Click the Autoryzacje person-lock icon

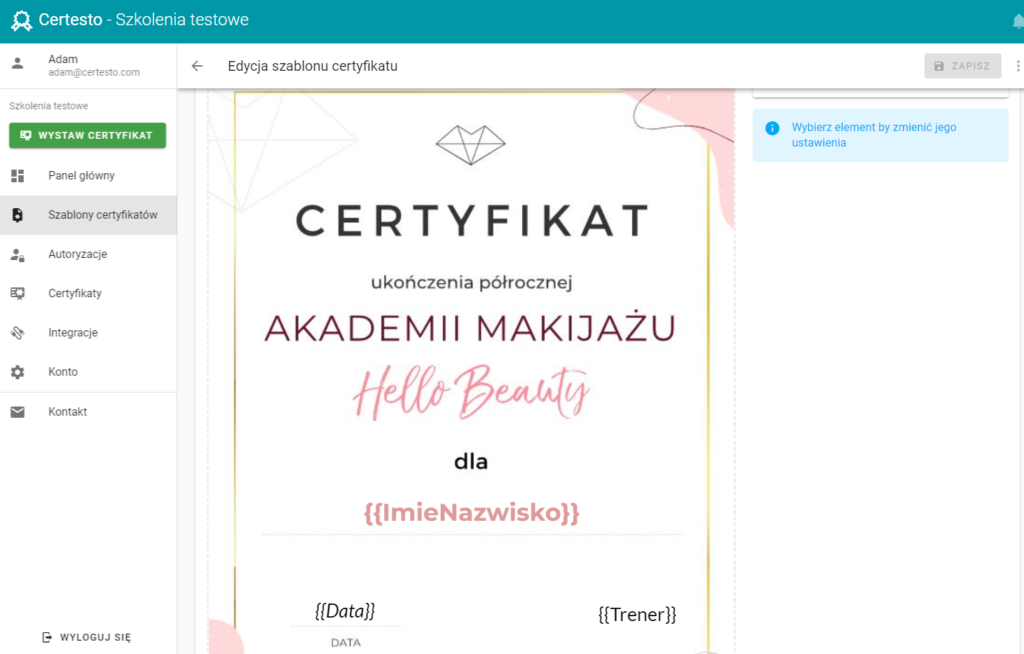coord(18,255)
